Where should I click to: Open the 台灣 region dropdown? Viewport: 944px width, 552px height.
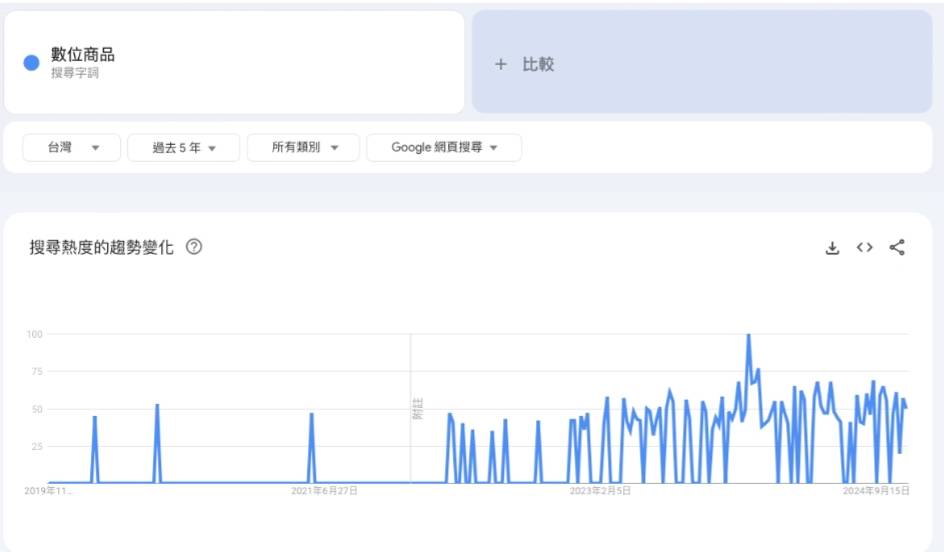tap(72, 148)
